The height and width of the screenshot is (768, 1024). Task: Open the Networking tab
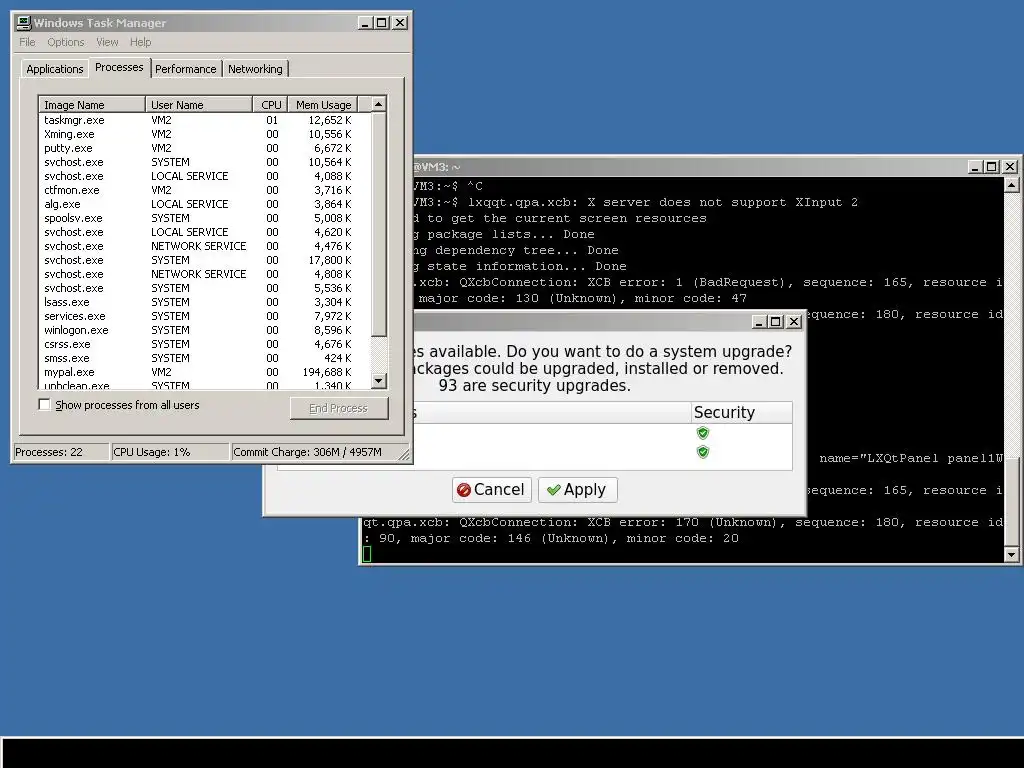255,69
